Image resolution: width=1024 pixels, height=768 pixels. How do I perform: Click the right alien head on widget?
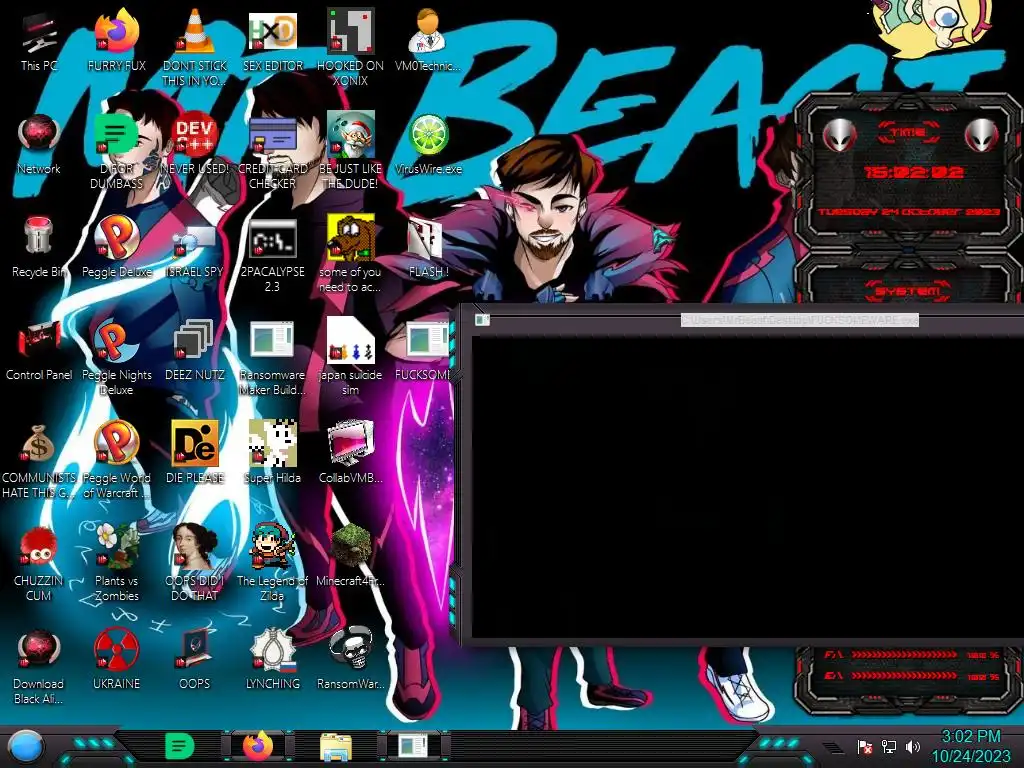(981, 135)
